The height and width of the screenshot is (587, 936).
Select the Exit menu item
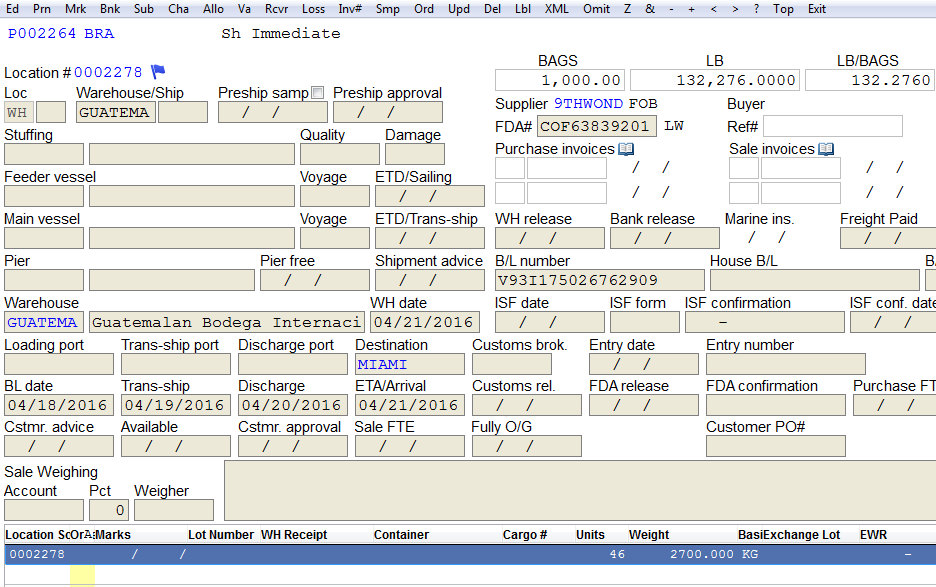pyautogui.click(x=817, y=9)
